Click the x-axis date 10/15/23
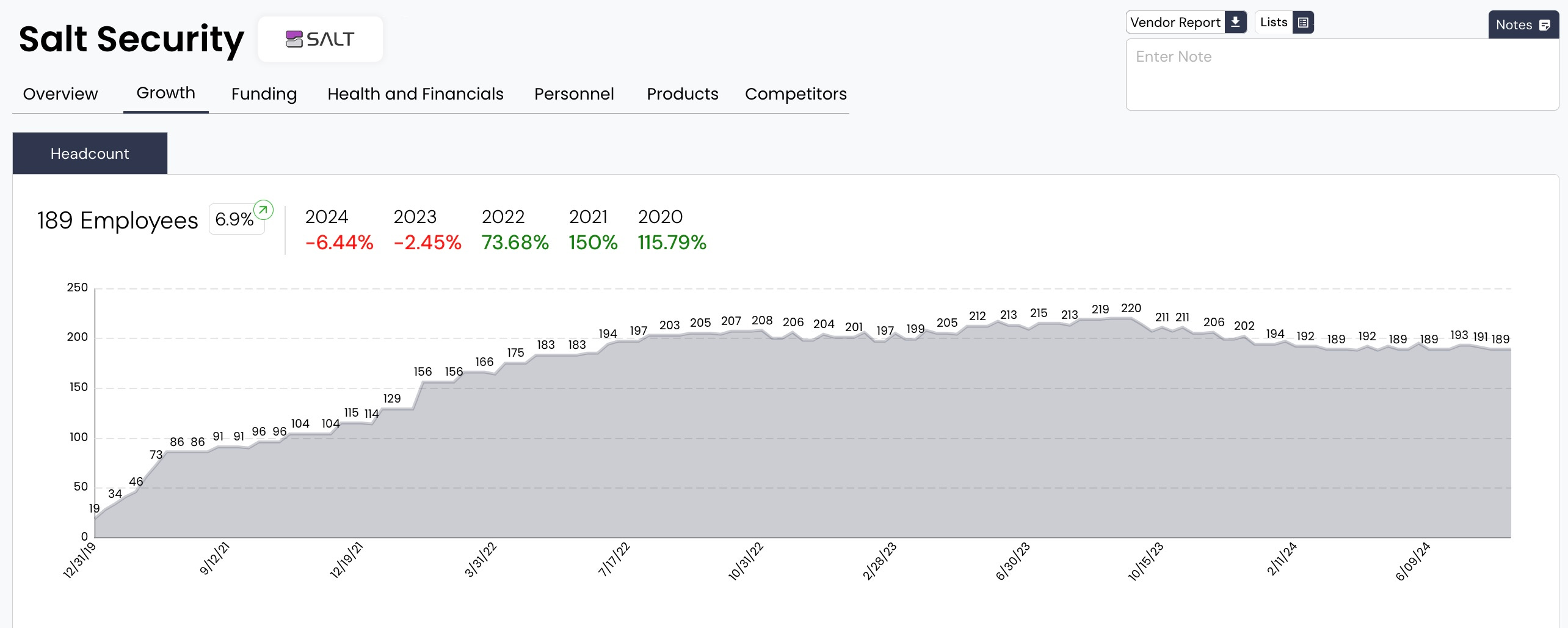The height and width of the screenshot is (628, 1568). click(x=1145, y=561)
